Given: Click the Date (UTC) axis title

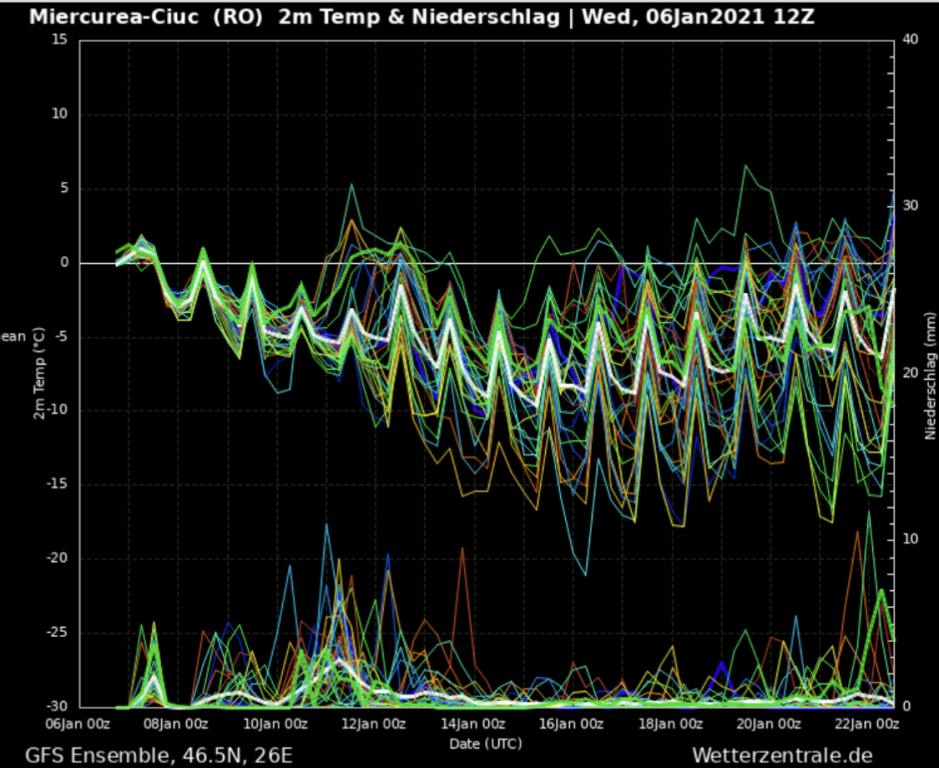Looking at the screenshot, I should click(x=485, y=743).
